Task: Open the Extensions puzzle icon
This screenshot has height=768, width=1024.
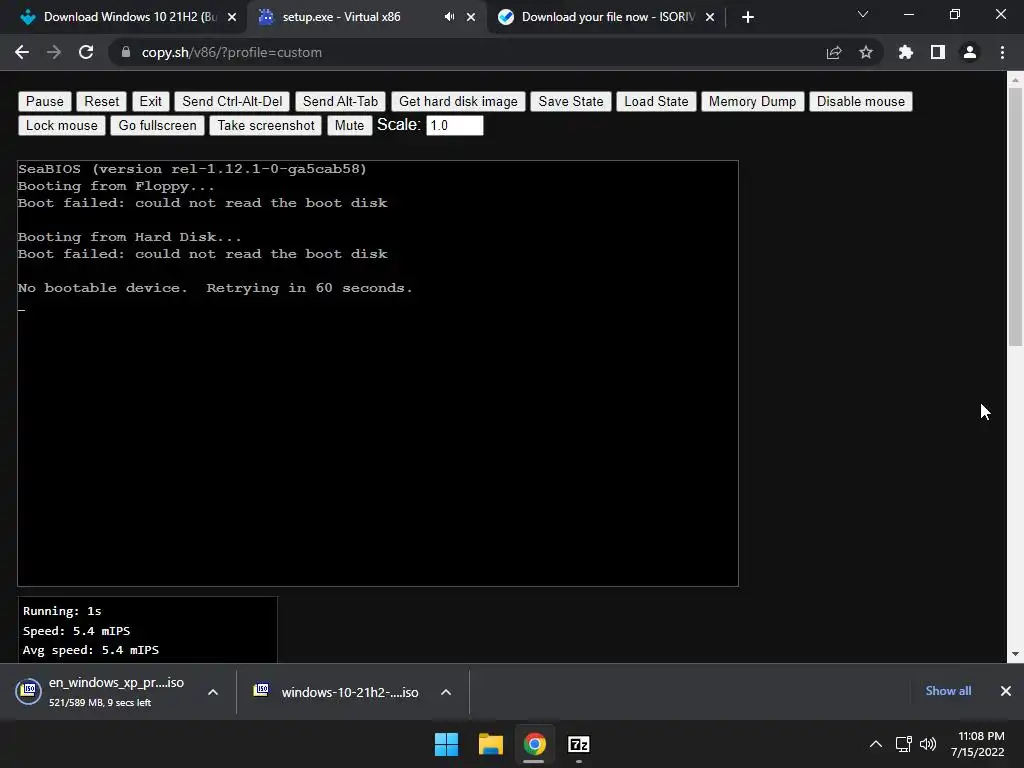Action: click(x=906, y=52)
